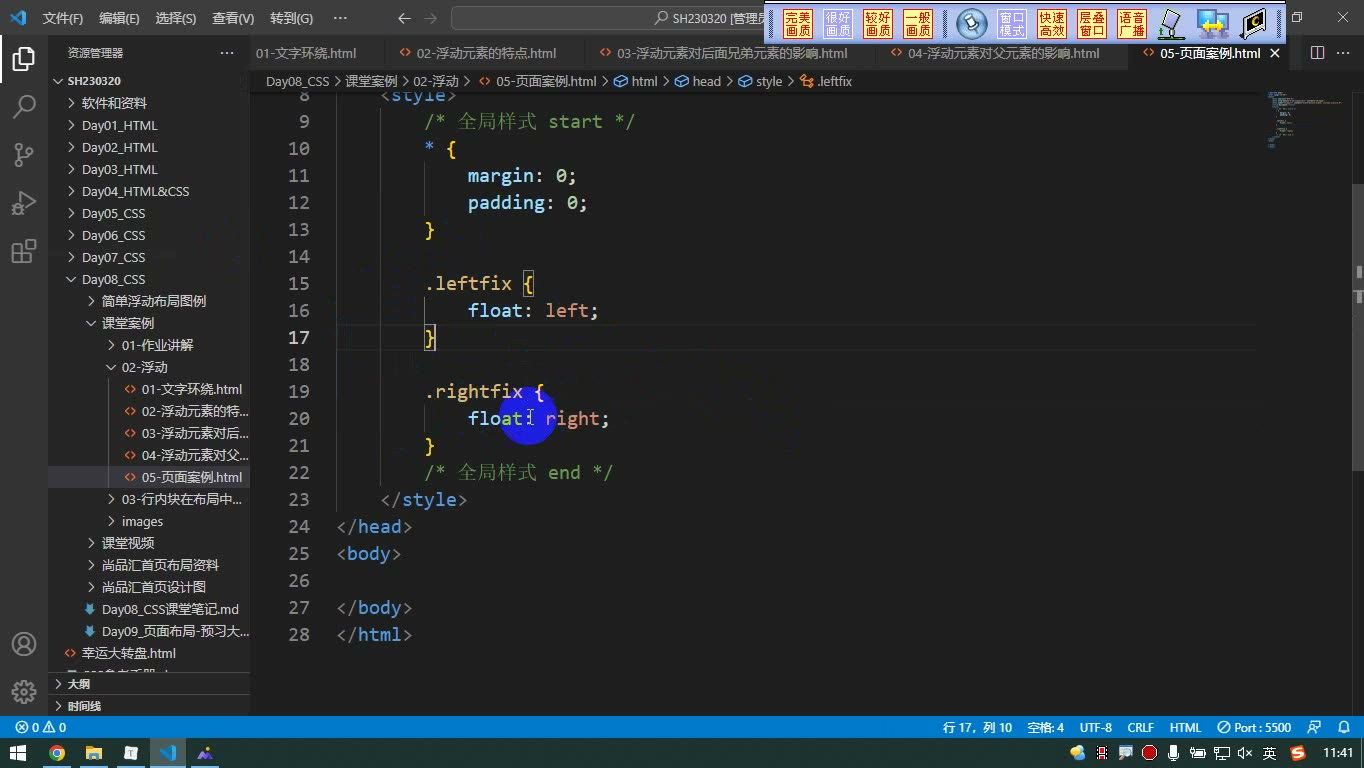The image size is (1364, 768).
Task: Open the 文件(F) menu
Action: 62,18
